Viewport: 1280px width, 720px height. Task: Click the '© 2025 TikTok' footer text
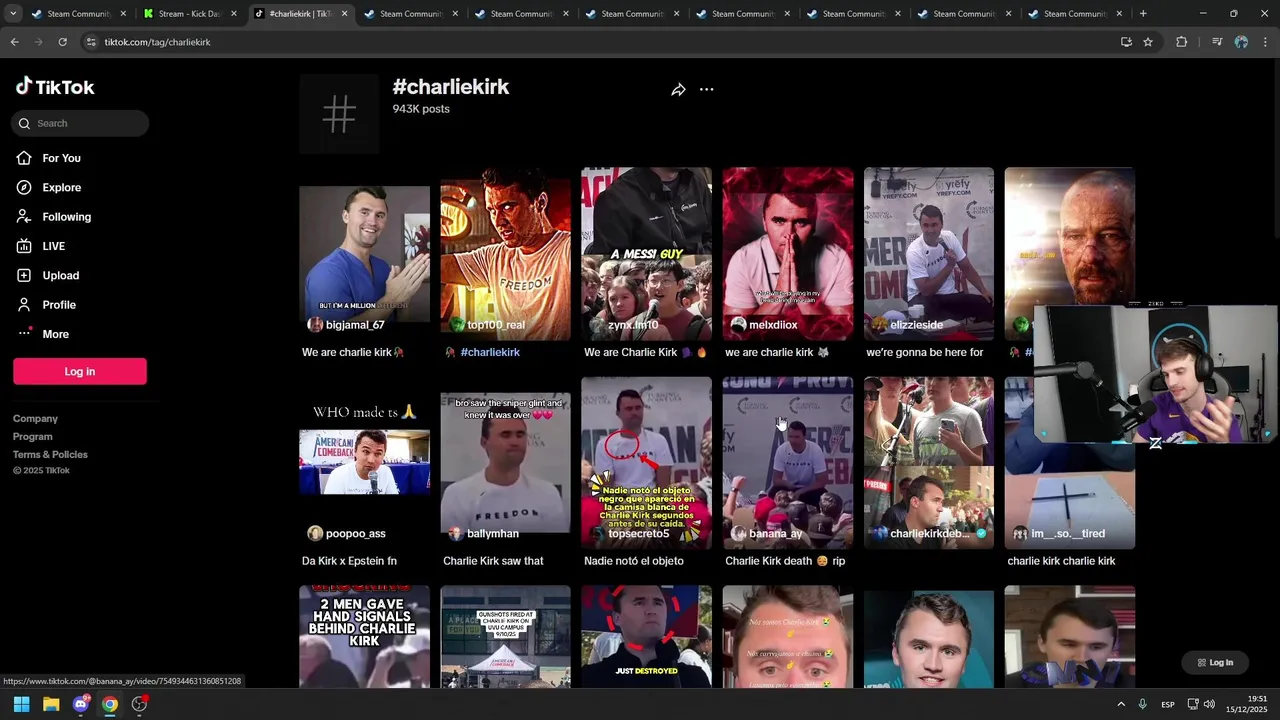(x=41, y=471)
